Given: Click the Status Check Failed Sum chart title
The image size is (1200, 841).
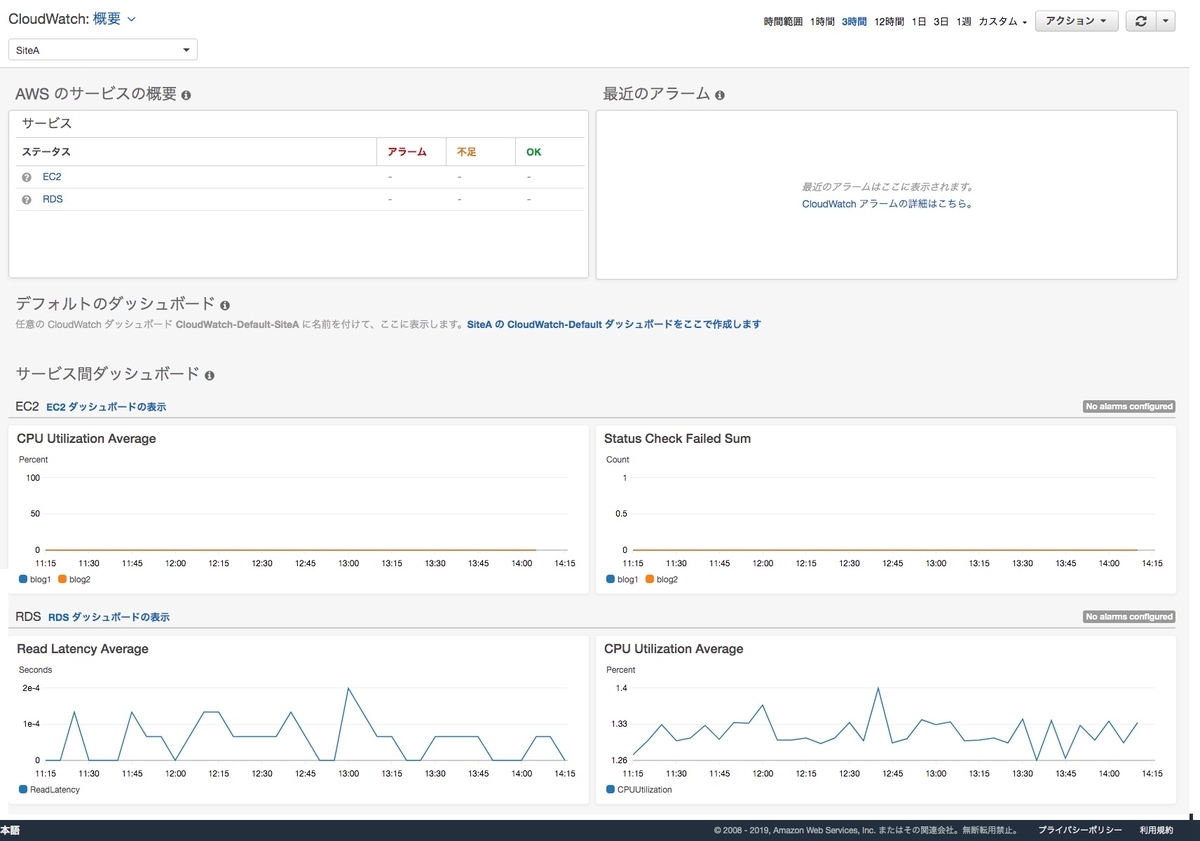Looking at the screenshot, I should coord(677,439).
